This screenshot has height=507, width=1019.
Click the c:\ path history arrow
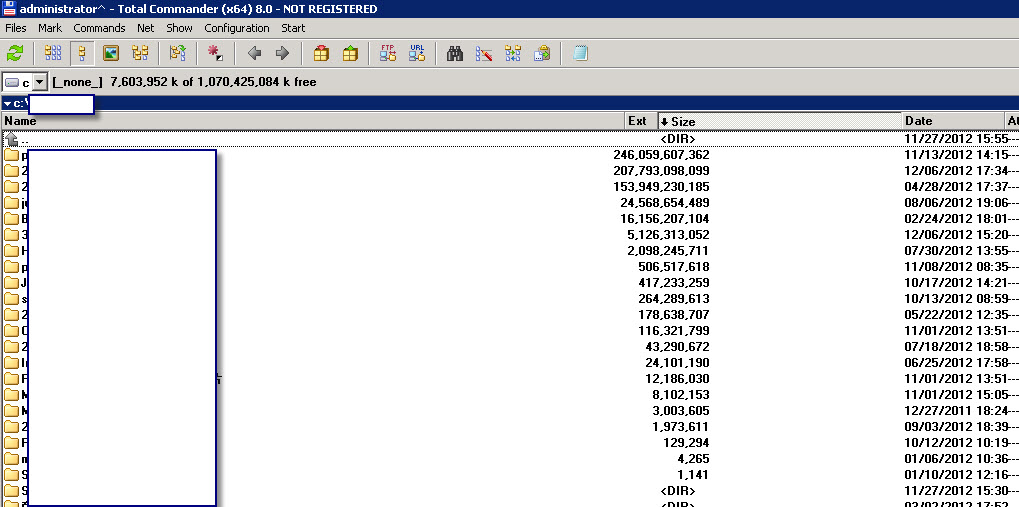[7, 103]
